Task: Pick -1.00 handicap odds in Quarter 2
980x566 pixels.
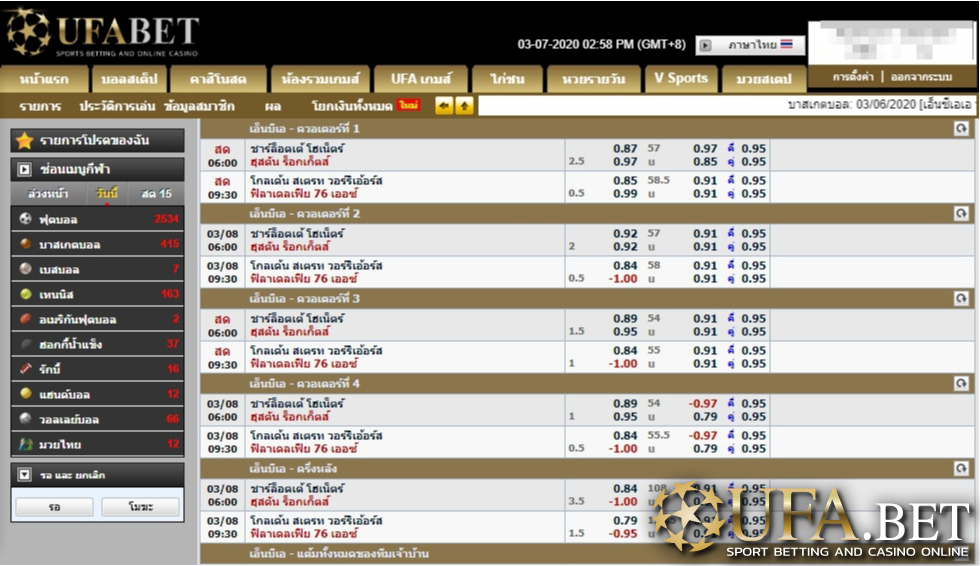Action: [623, 279]
